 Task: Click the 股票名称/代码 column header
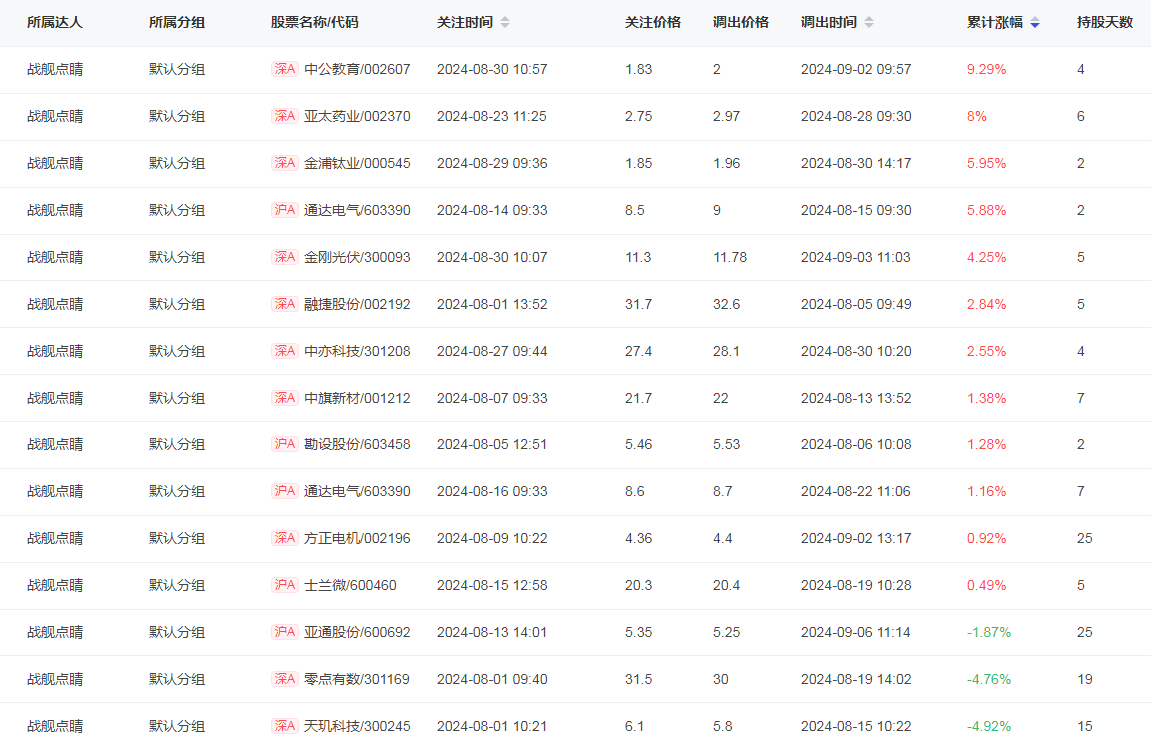(314, 23)
